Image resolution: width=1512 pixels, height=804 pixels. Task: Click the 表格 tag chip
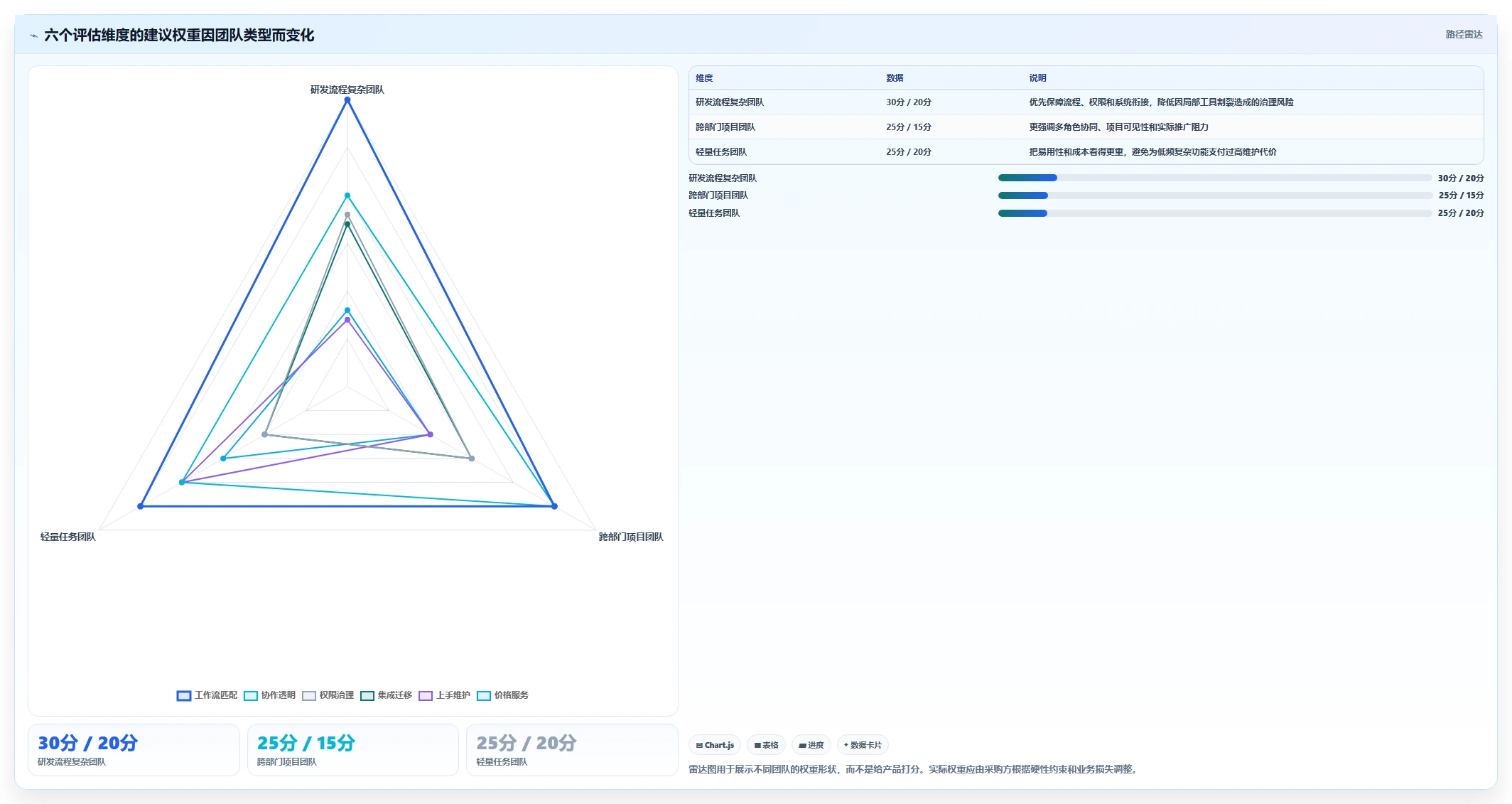[766, 745]
